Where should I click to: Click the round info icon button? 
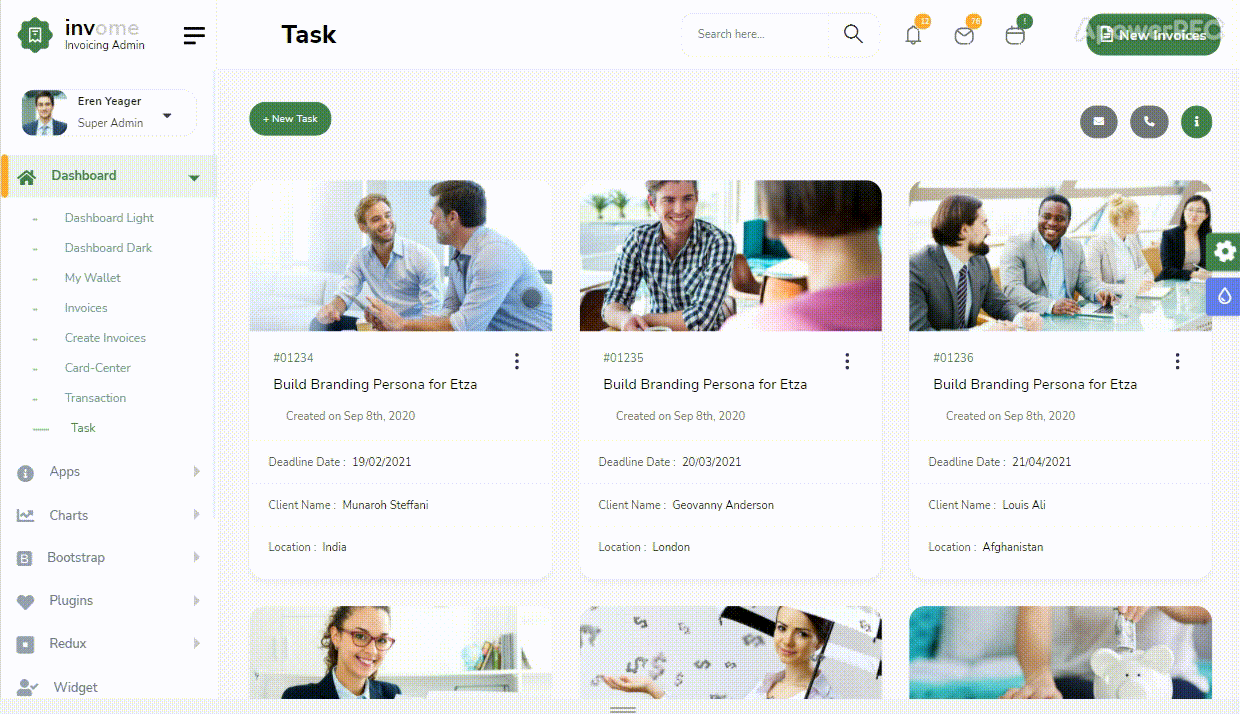tap(1196, 122)
